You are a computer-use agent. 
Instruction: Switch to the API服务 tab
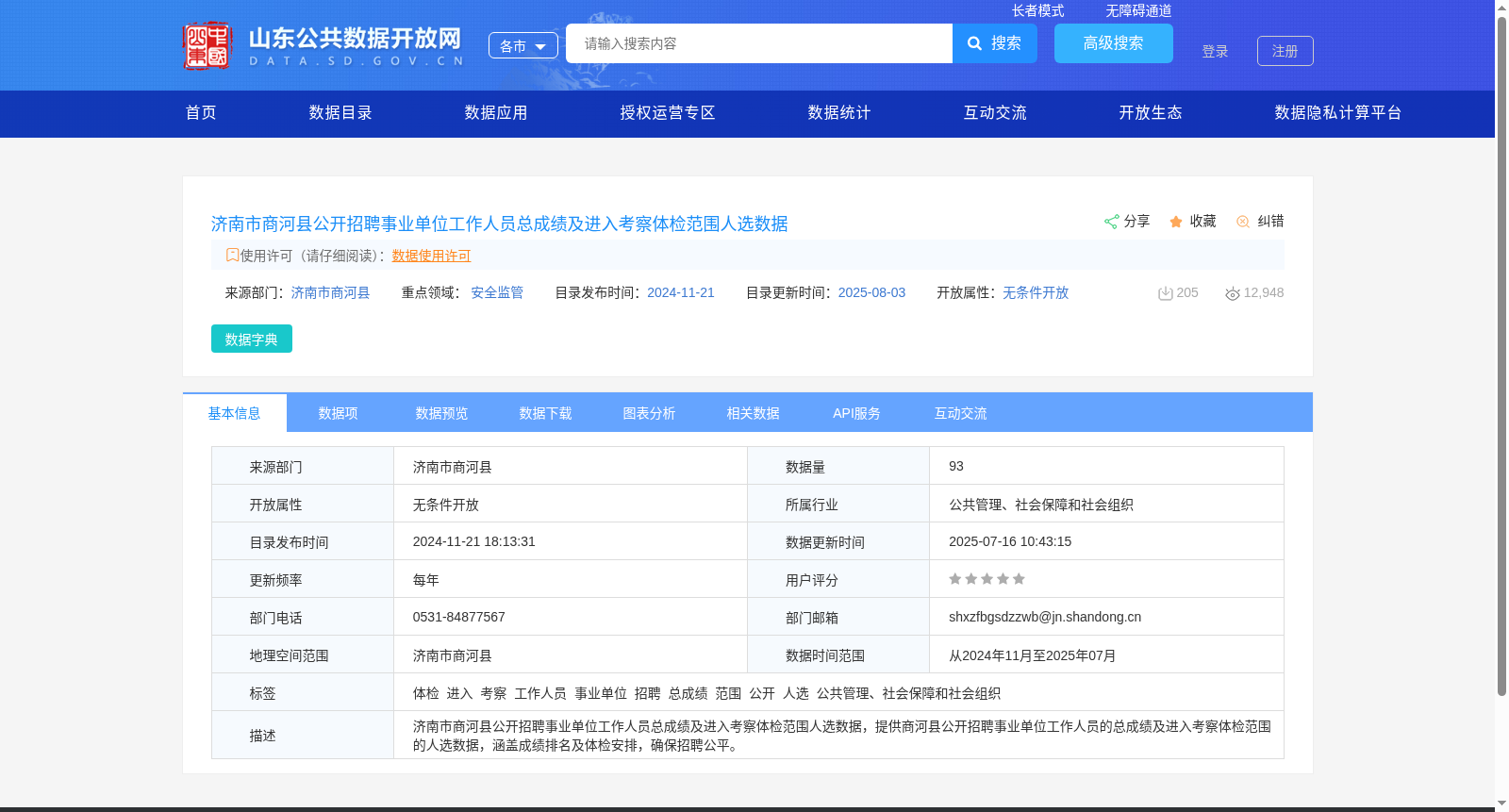pyautogui.click(x=857, y=413)
